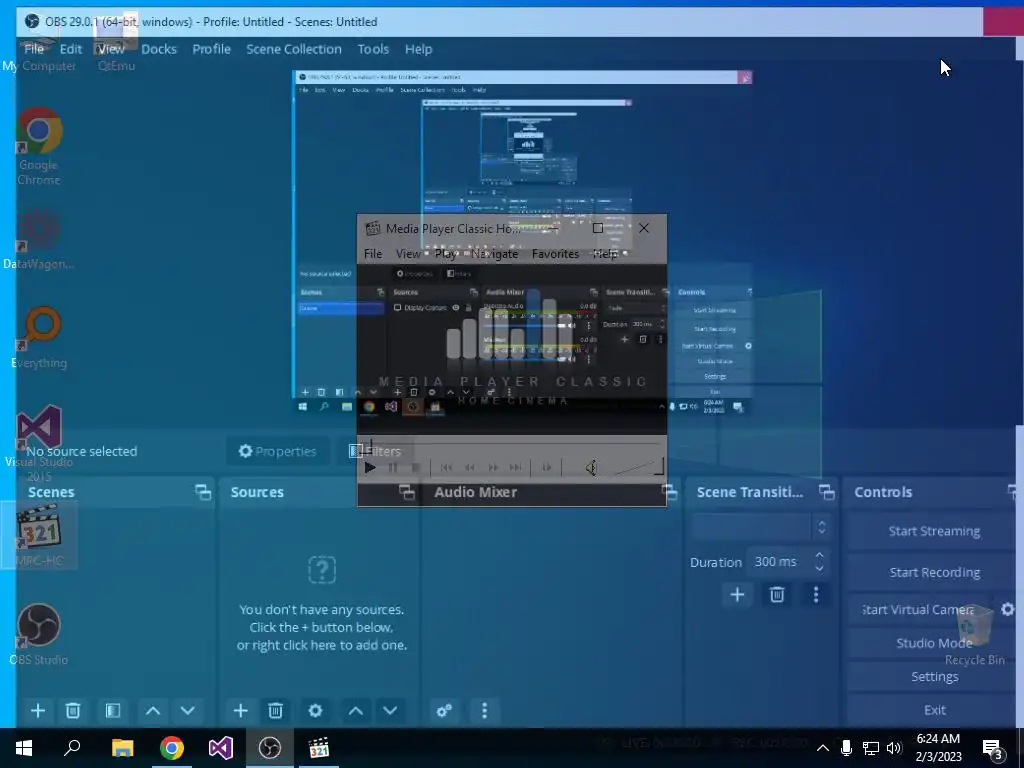Remove source using Sources trash icon

pyautogui.click(x=276, y=711)
